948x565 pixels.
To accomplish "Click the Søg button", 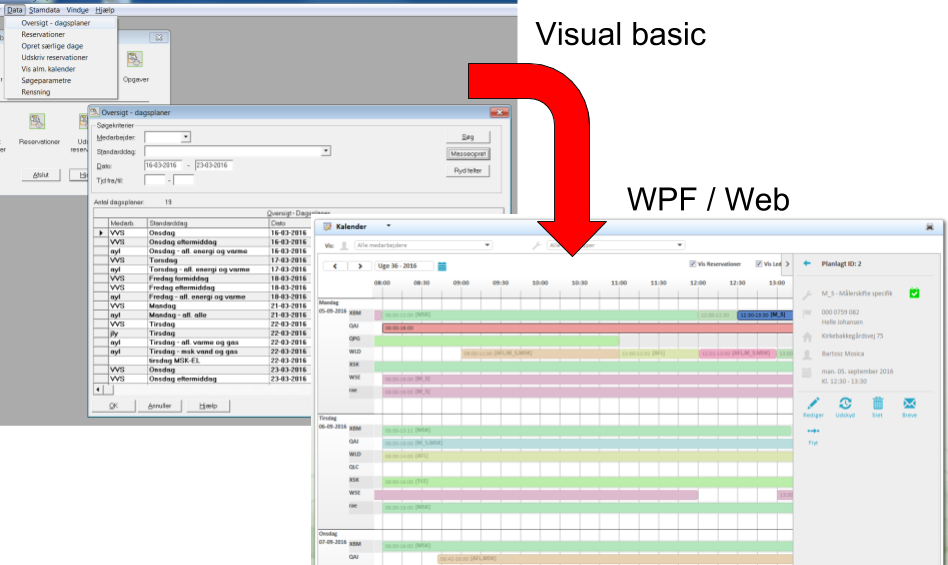I will (468, 137).
